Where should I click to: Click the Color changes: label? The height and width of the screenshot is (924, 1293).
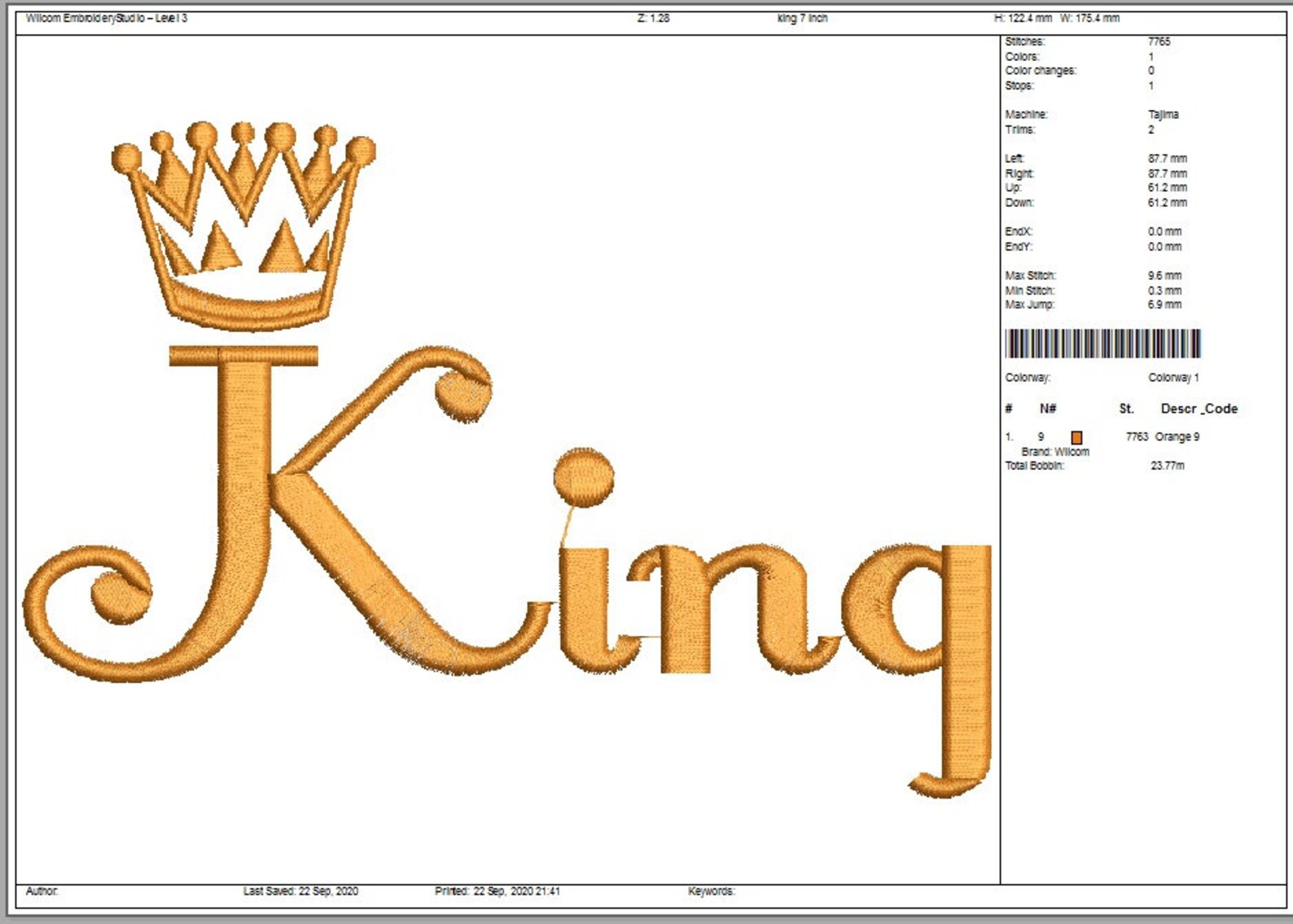(x=1041, y=71)
